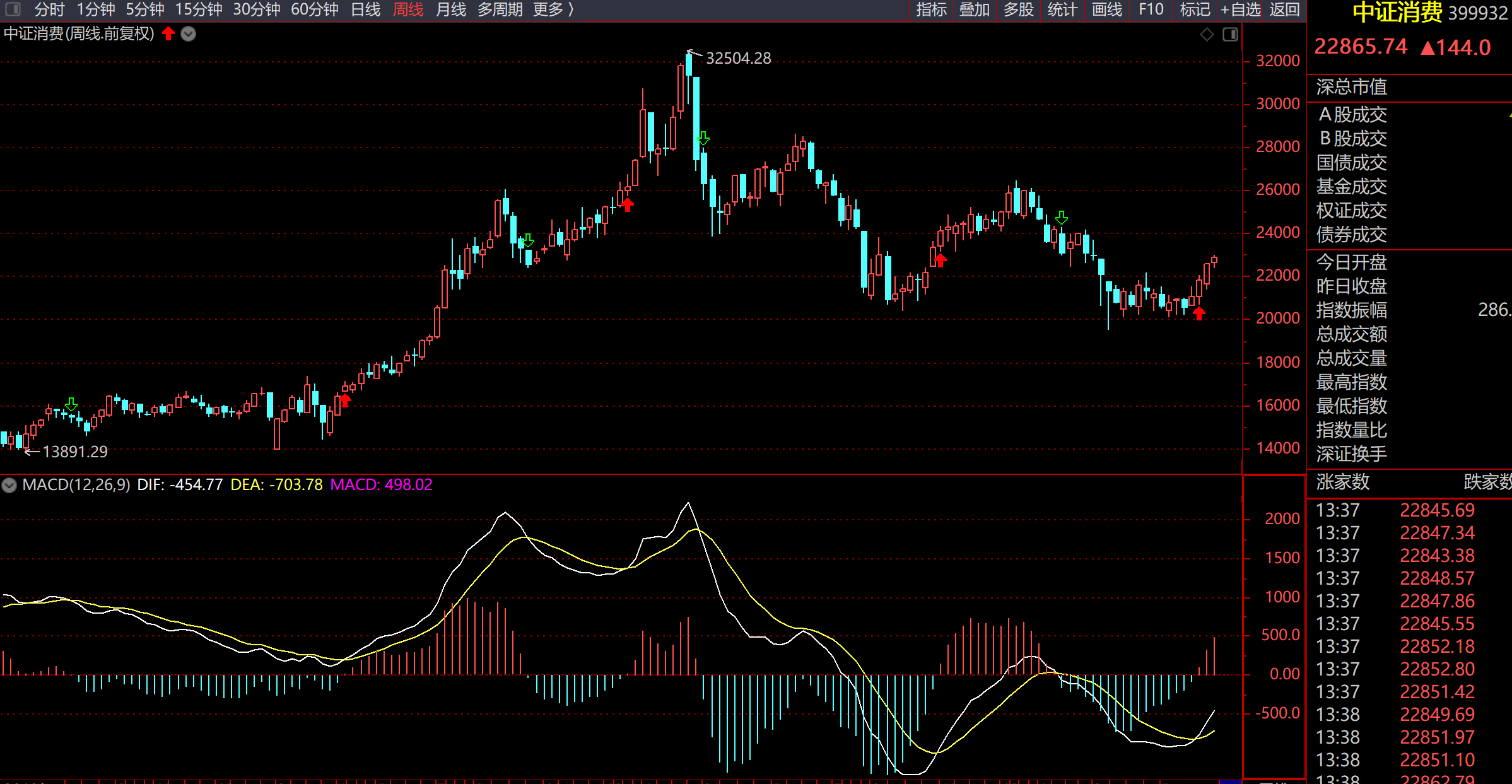Select the 60分钟 chart period
Viewport: 1512px width, 784px height.
point(315,9)
